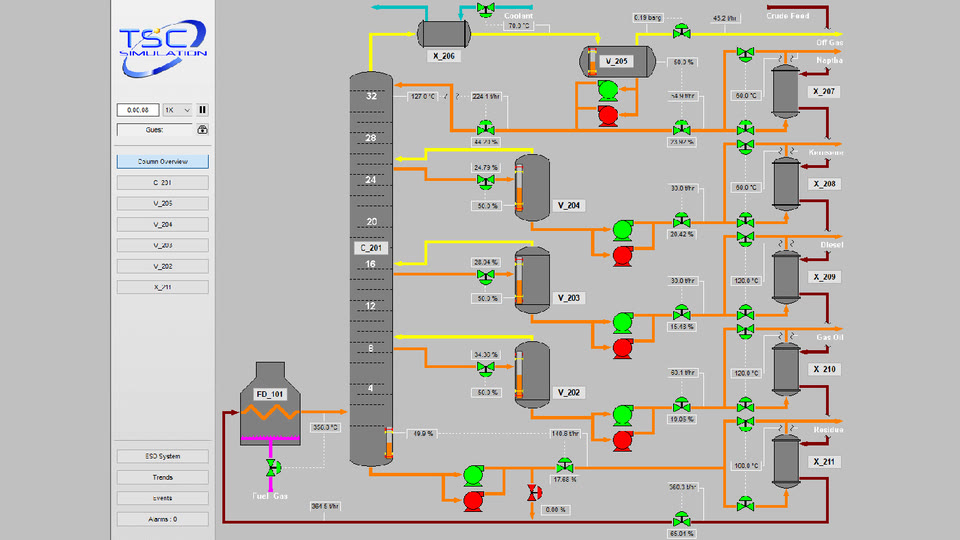Screen dimensions: 960x540
Task: Select the X_211 heat exchanger for Residue
Action: (786, 462)
